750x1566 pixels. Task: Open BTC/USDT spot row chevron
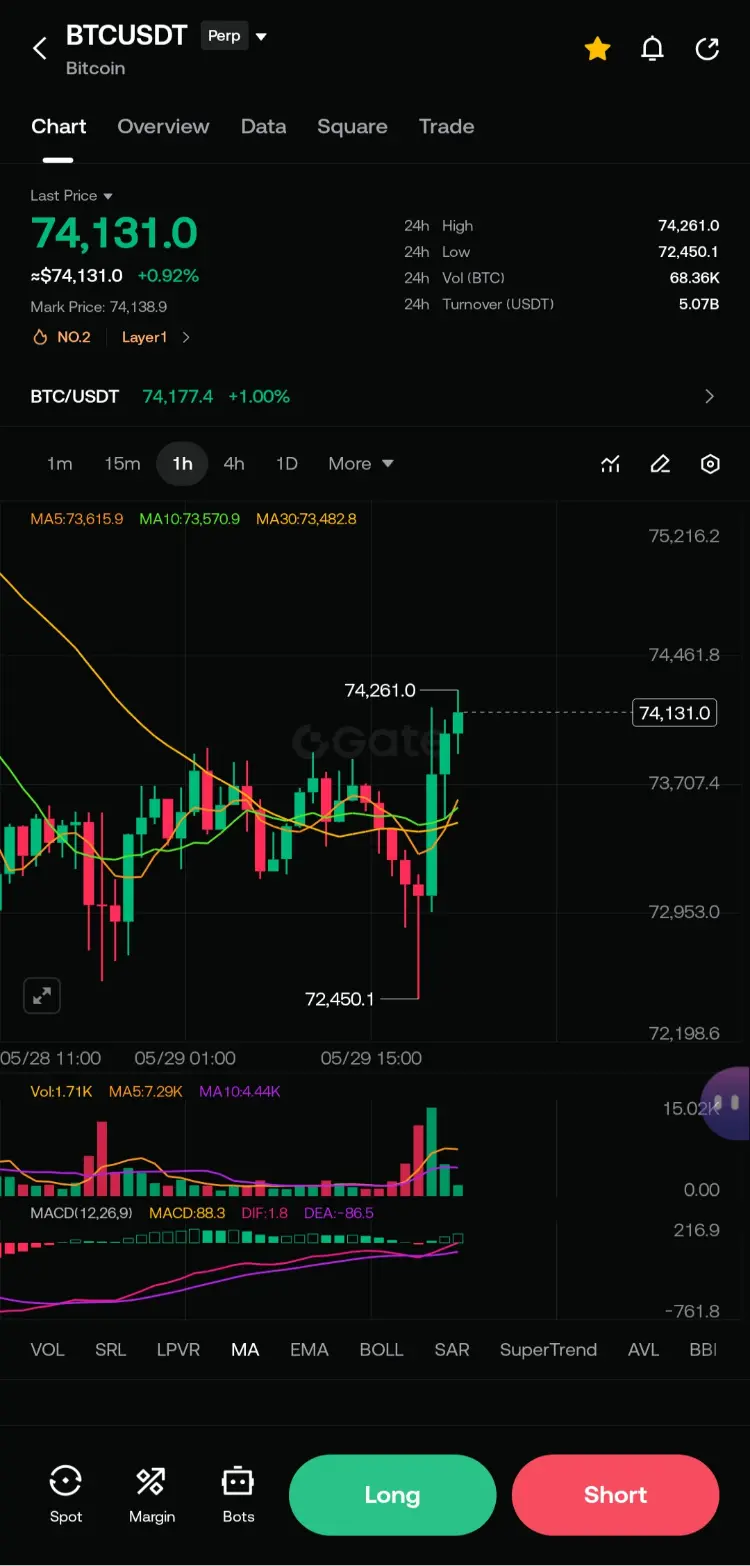point(710,396)
